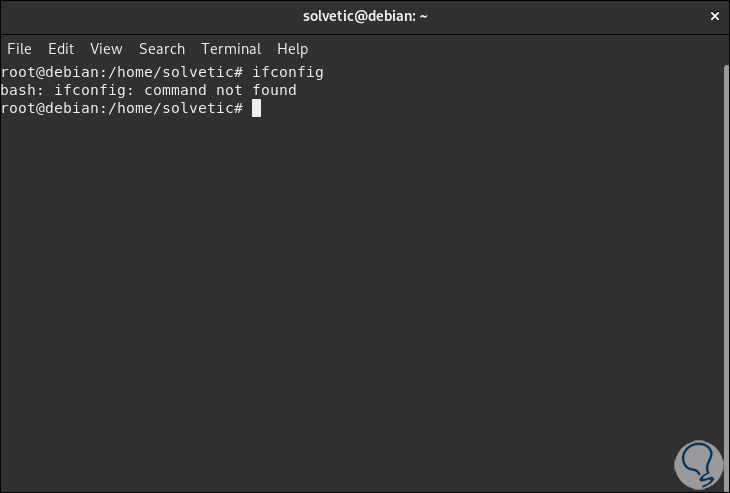Image resolution: width=730 pixels, height=493 pixels.
Task: Click the 'command not found' error text
Action: click(220, 90)
